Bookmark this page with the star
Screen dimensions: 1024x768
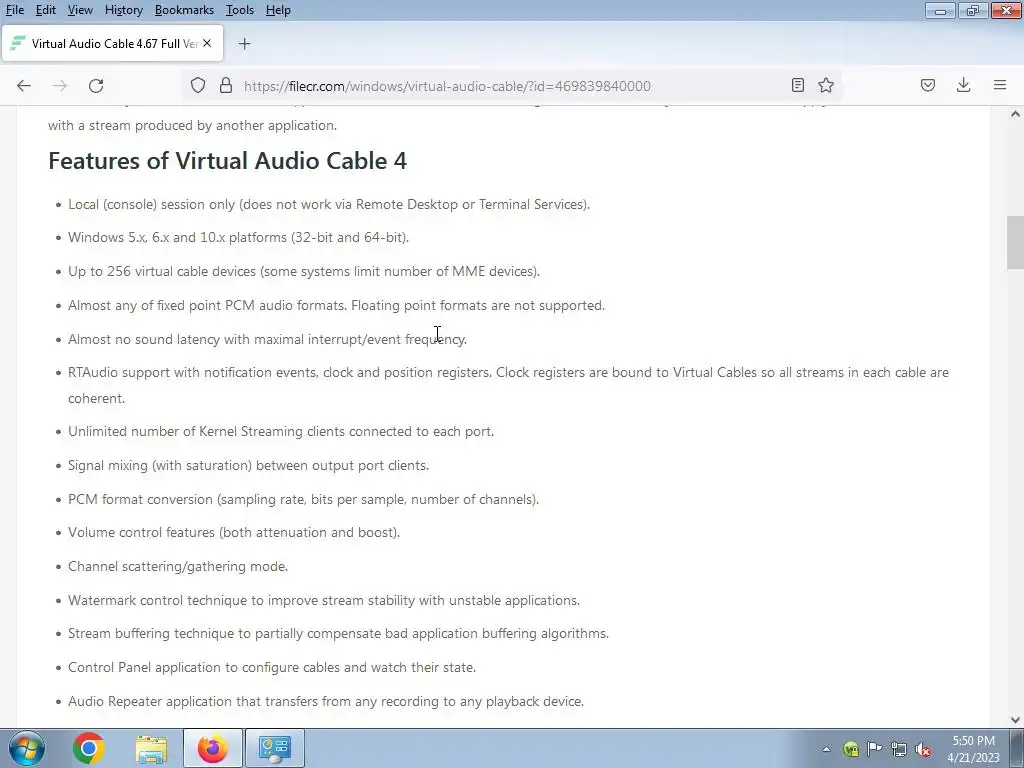[x=826, y=86]
